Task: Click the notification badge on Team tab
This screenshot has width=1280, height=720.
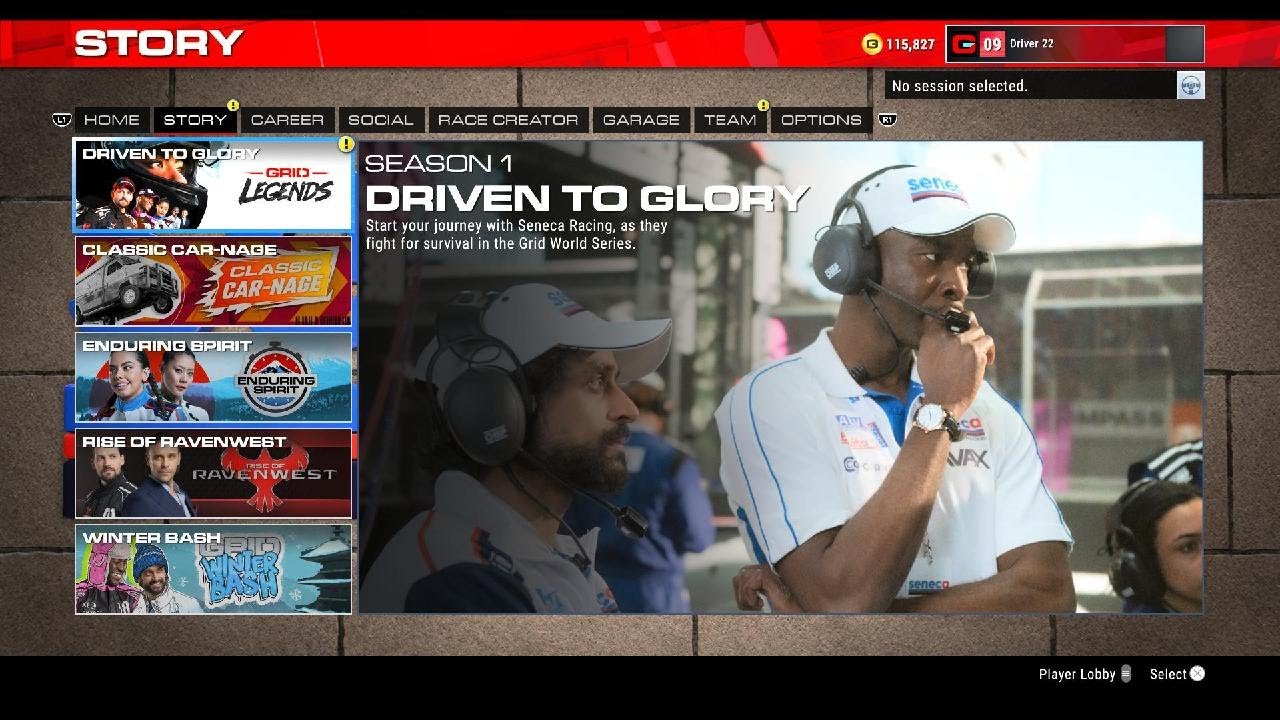Action: (x=763, y=105)
